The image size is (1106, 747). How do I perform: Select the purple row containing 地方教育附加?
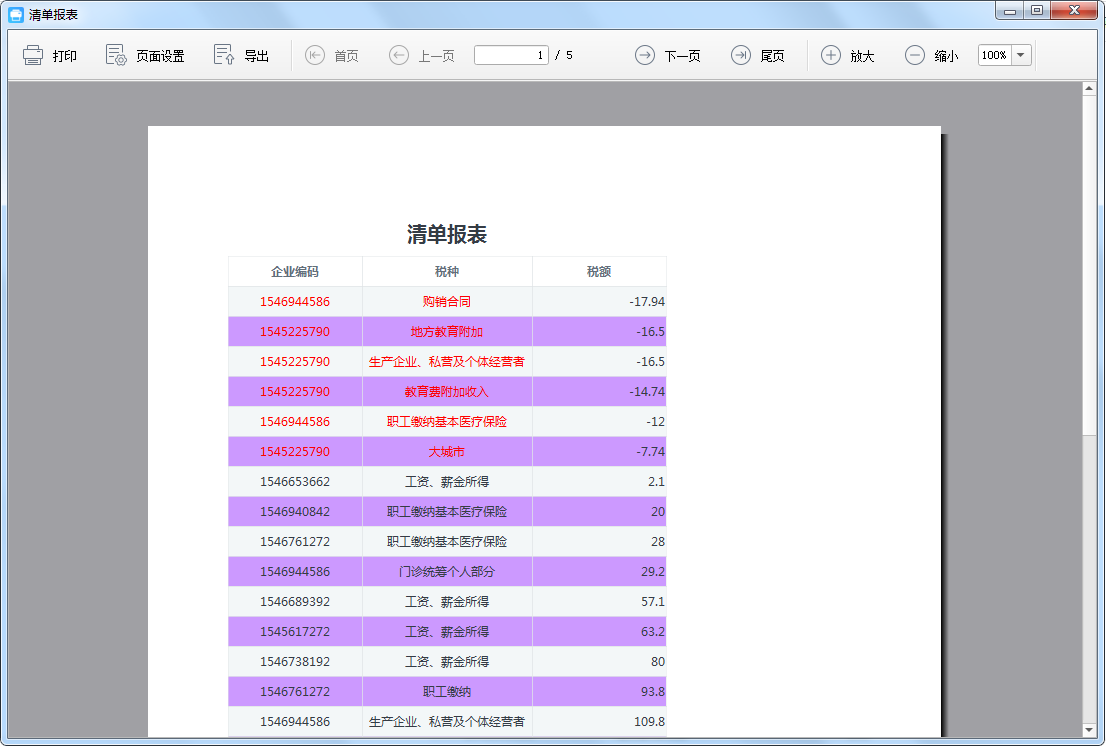click(x=447, y=332)
